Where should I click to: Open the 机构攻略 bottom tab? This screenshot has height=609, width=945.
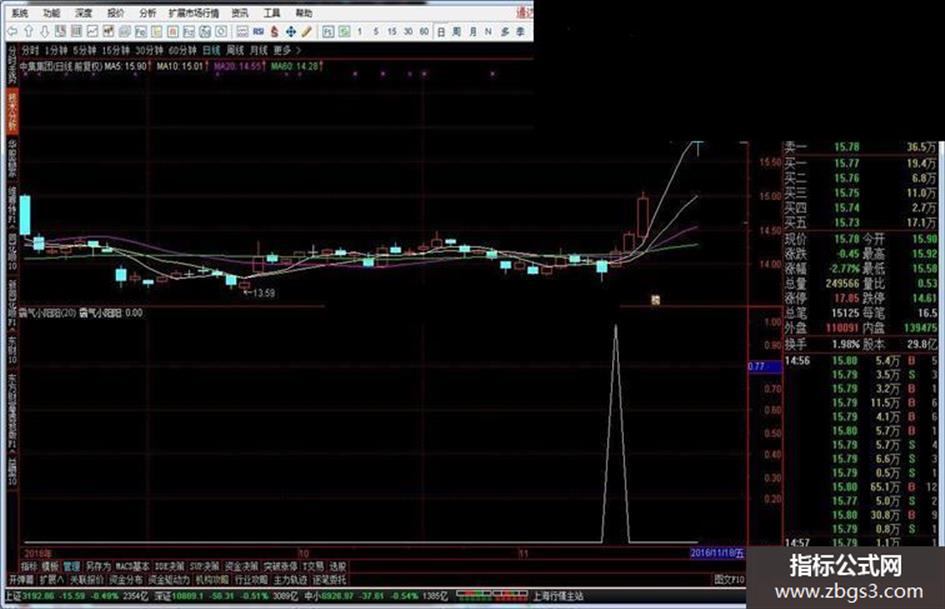coord(212,579)
